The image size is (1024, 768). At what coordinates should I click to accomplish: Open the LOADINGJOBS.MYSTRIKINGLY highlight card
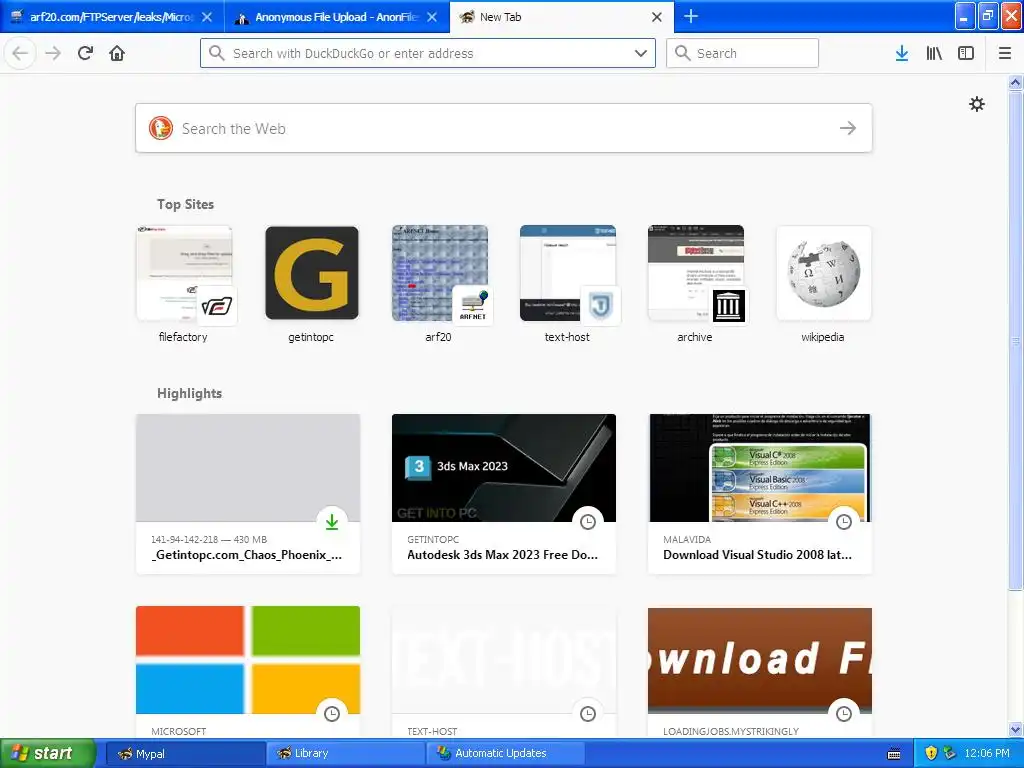coord(760,671)
